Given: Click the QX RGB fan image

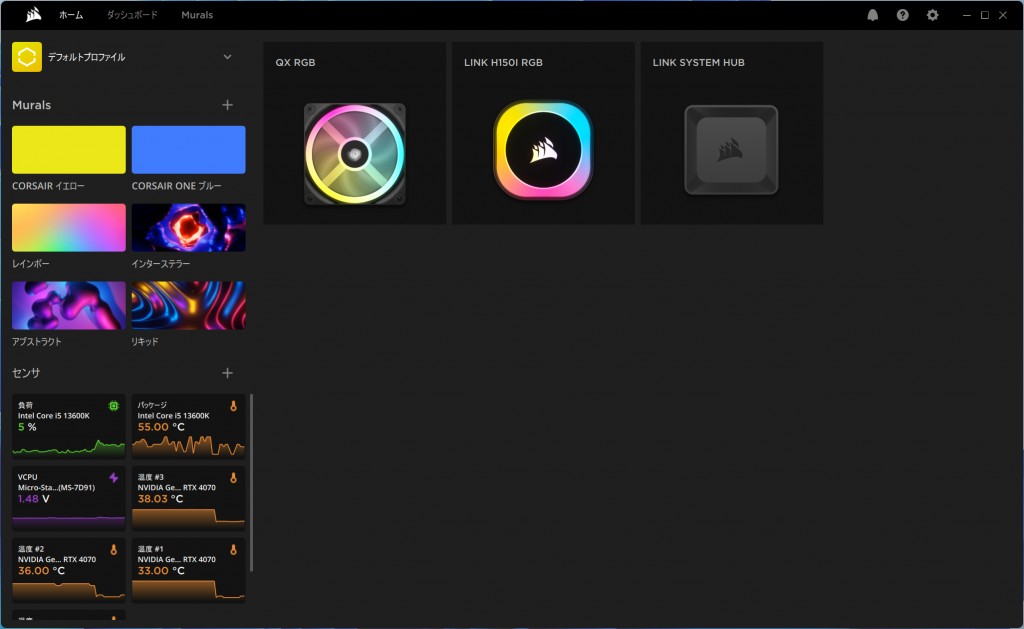Looking at the screenshot, I should coord(355,153).
